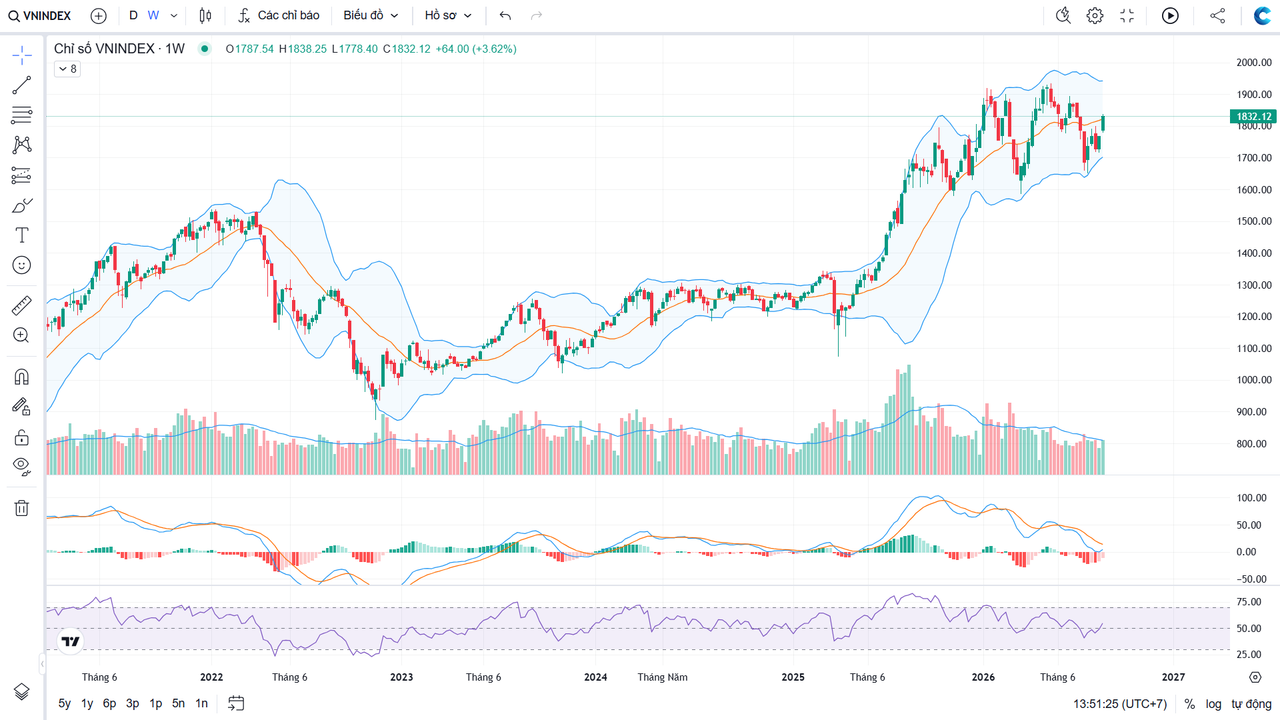Select the zoom in tool
Image resolution: width=1280 pixels, height=720 pixels.
point(21,335)
